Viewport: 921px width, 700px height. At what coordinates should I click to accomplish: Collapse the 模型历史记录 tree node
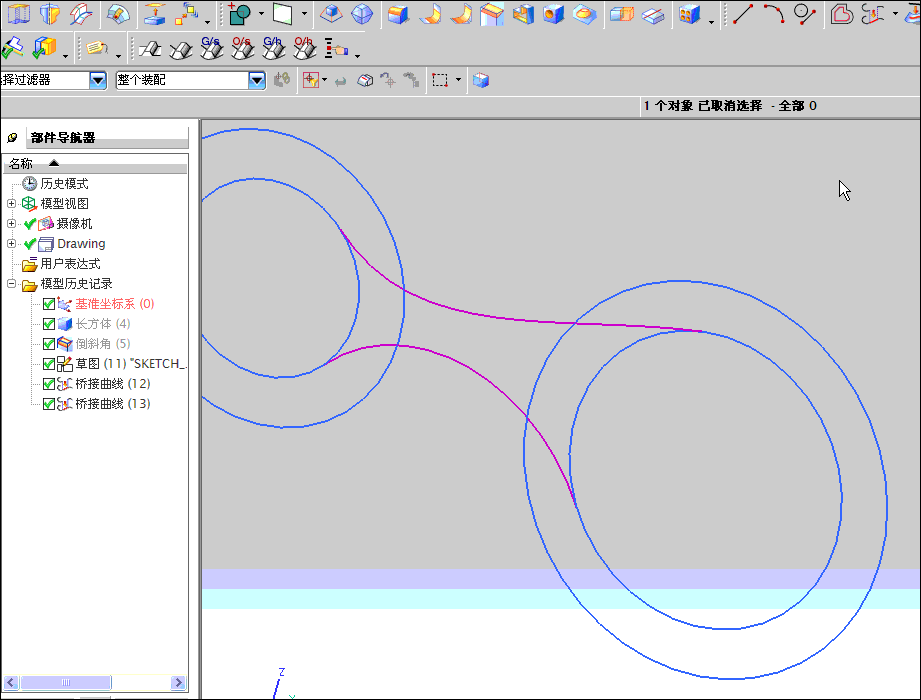pos(11,284)
